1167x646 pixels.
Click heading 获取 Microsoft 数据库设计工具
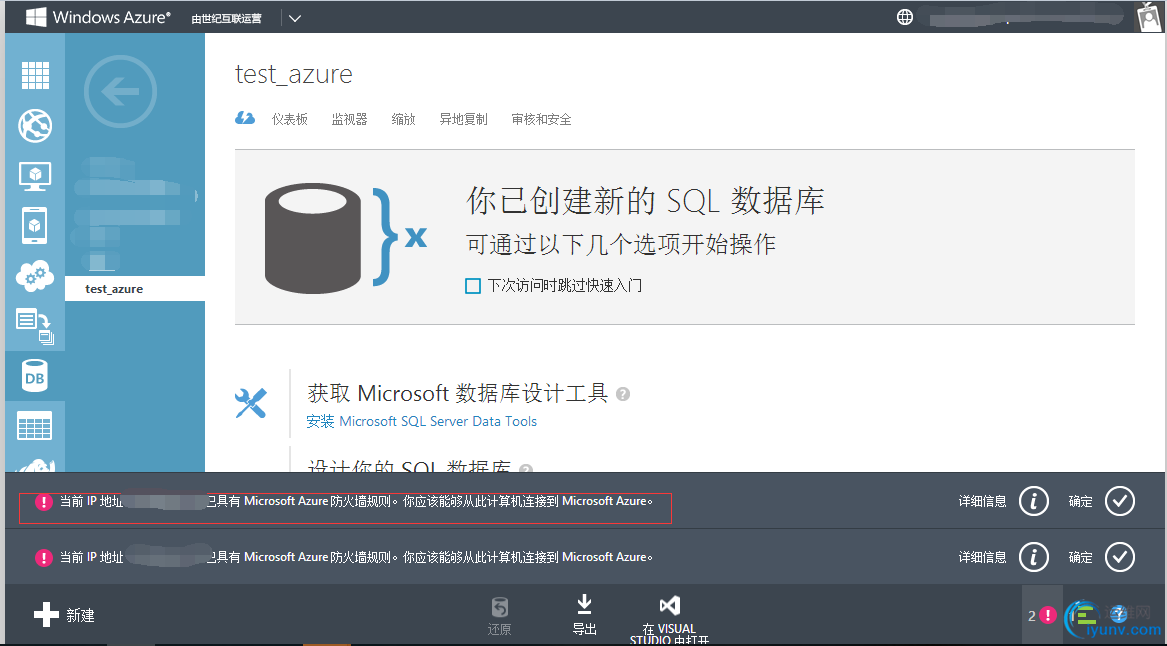click(x=458, y=393)
